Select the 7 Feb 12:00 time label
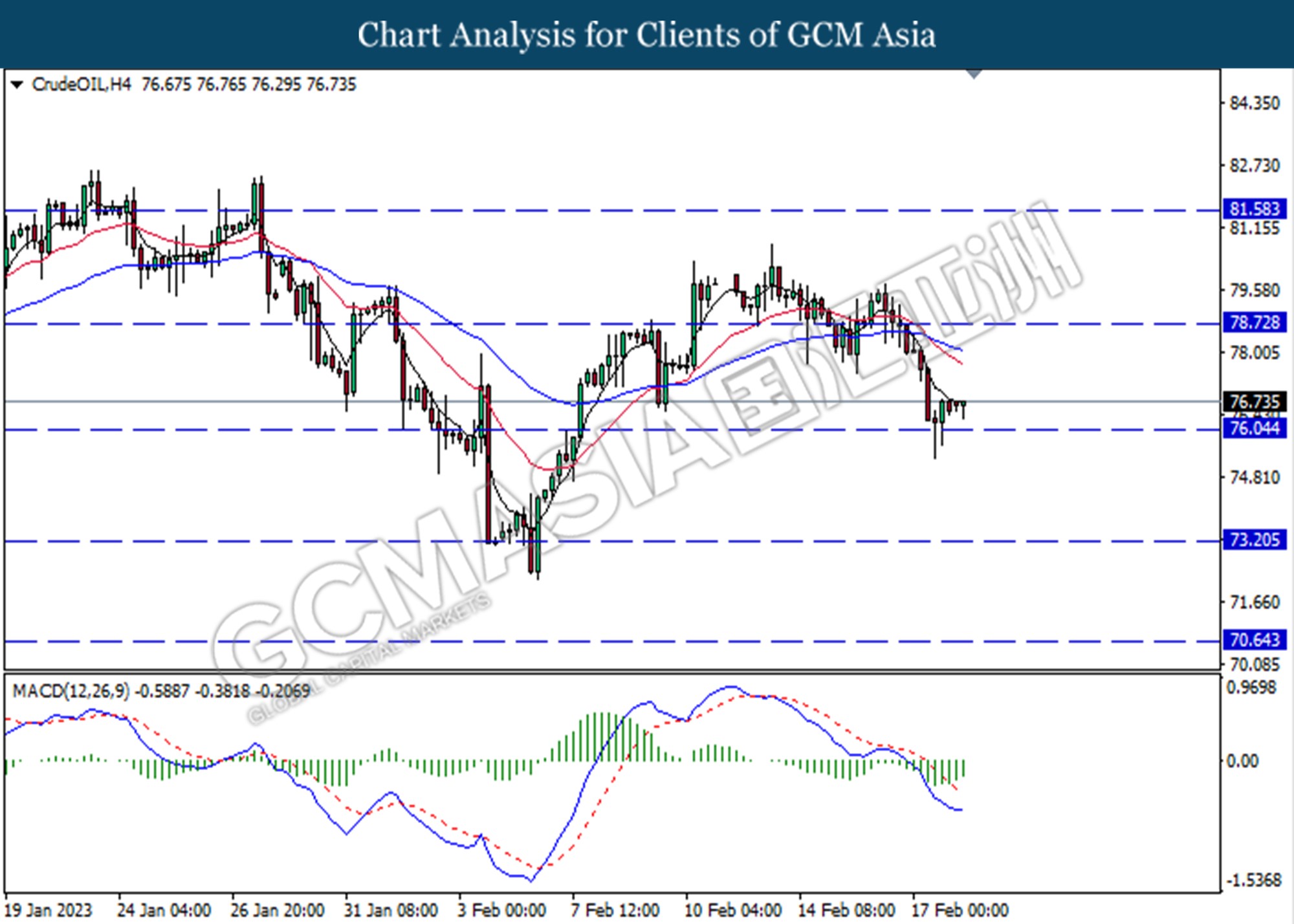This screenshot has width=1294, height=924. 615,910
